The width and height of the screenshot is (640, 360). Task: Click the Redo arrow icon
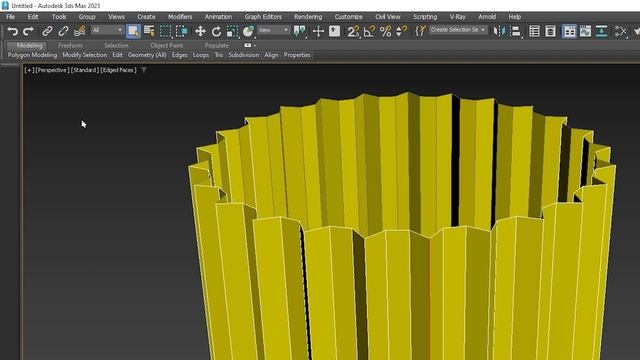pos(28,31)
